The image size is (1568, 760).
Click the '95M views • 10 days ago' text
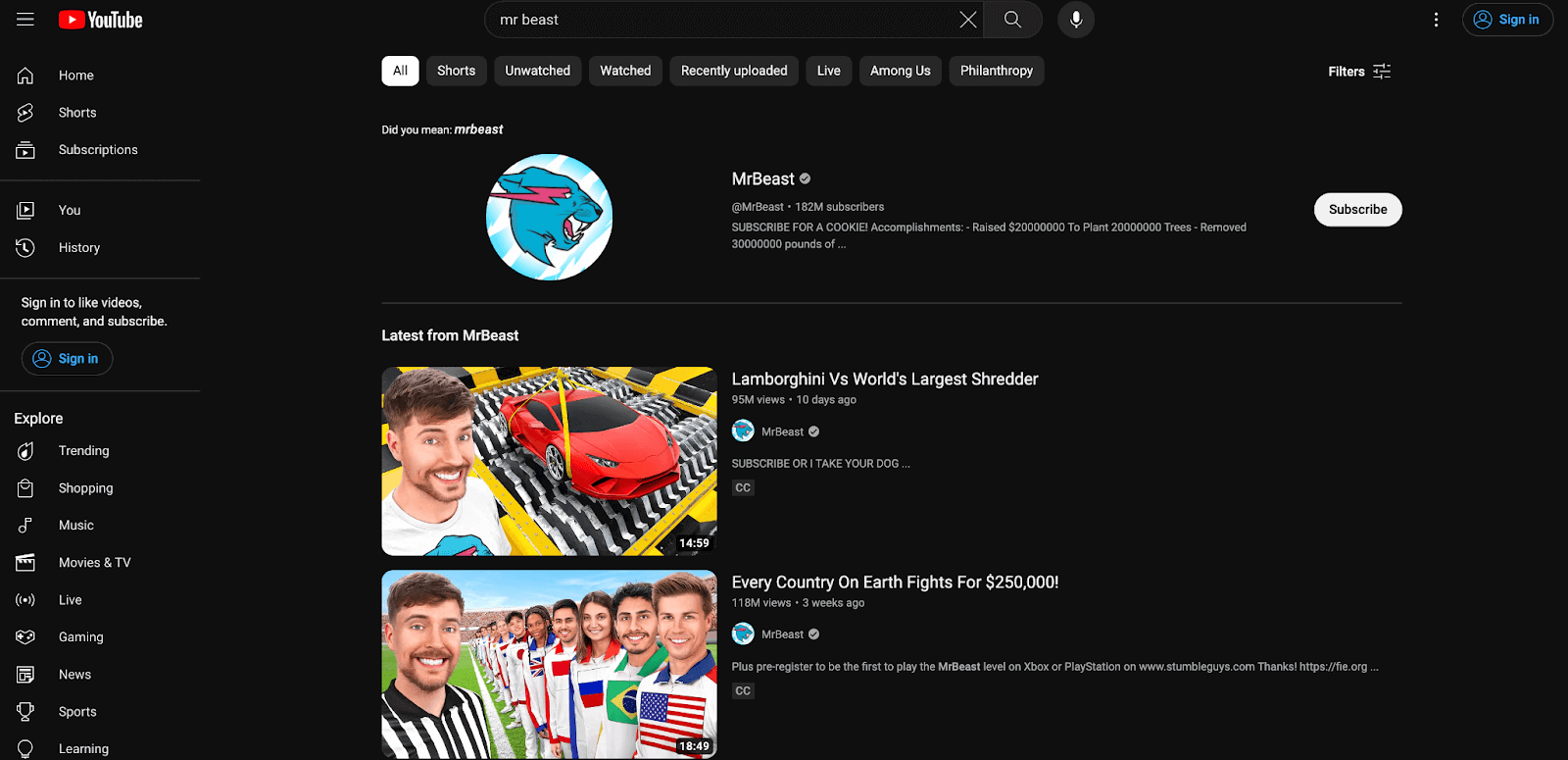pos(794,400)
